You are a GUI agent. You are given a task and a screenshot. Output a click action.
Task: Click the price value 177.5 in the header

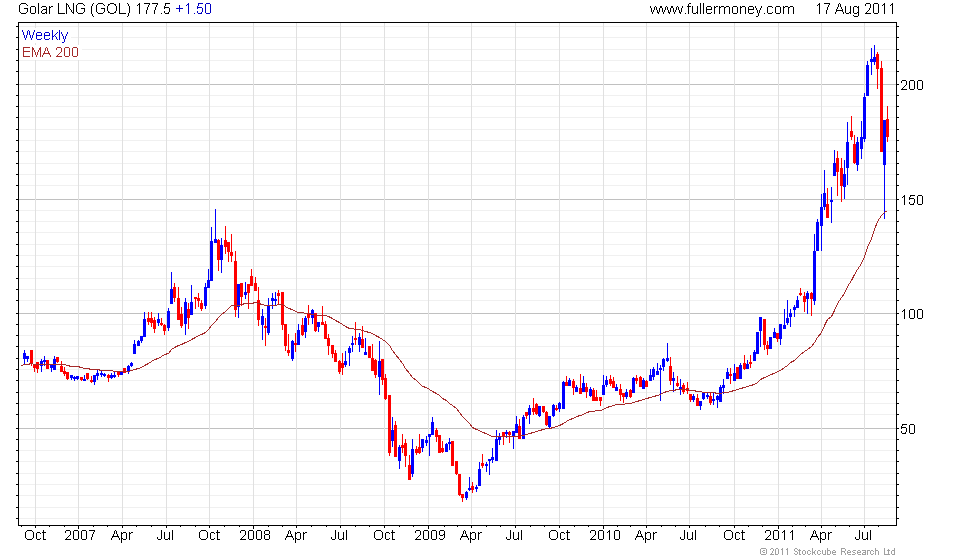click(152, 9)
